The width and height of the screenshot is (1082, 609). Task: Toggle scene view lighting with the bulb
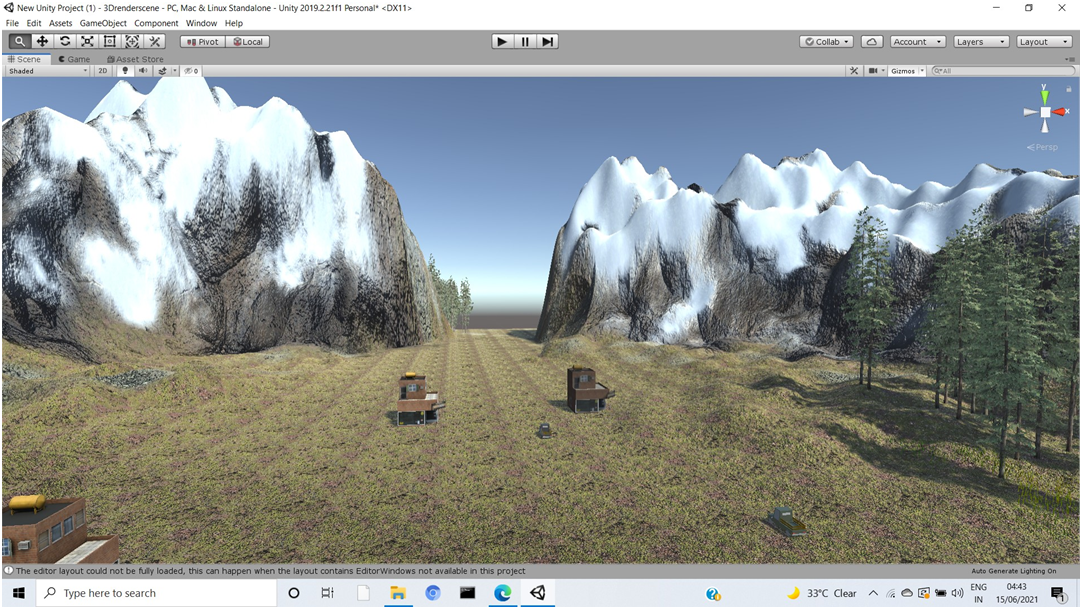click(124, 70)
